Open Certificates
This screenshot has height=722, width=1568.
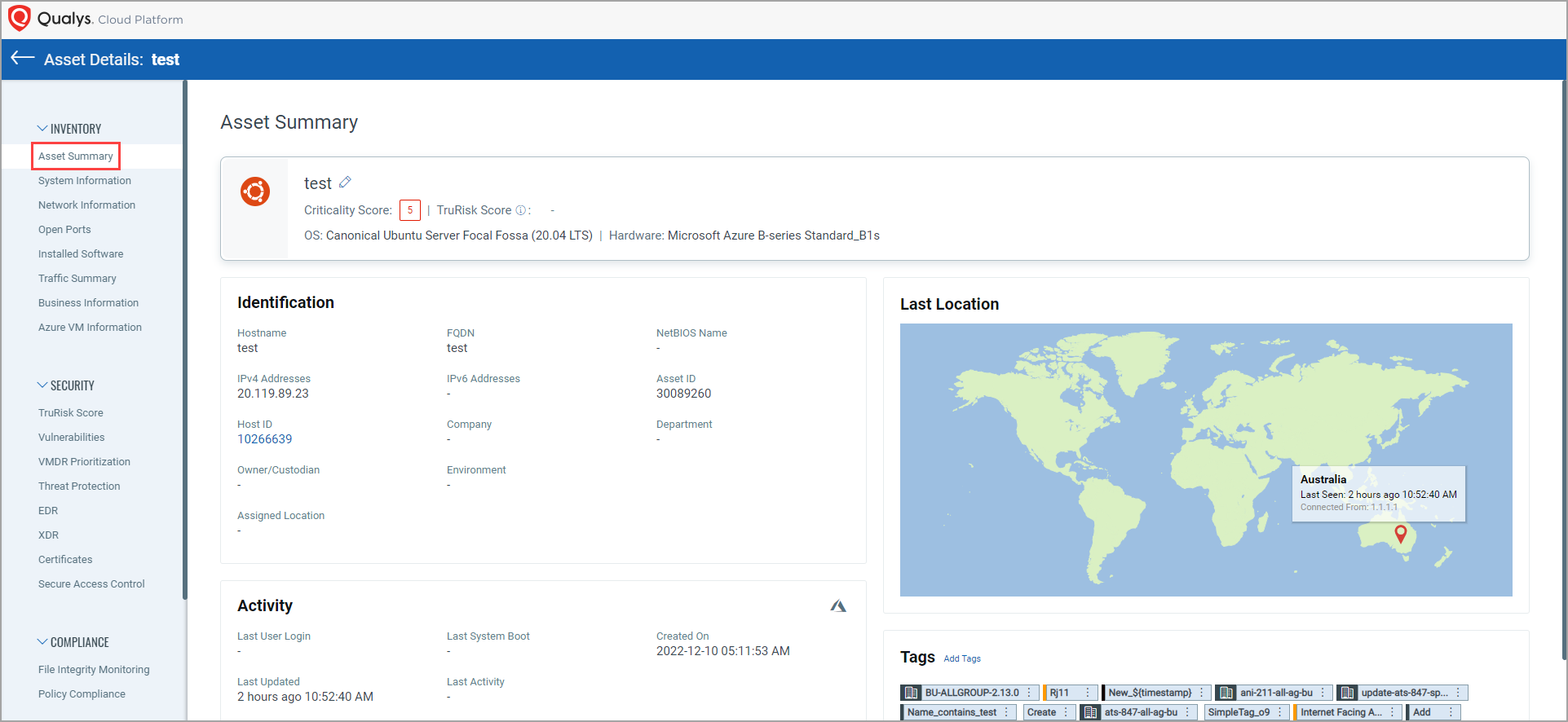[65, 560]
